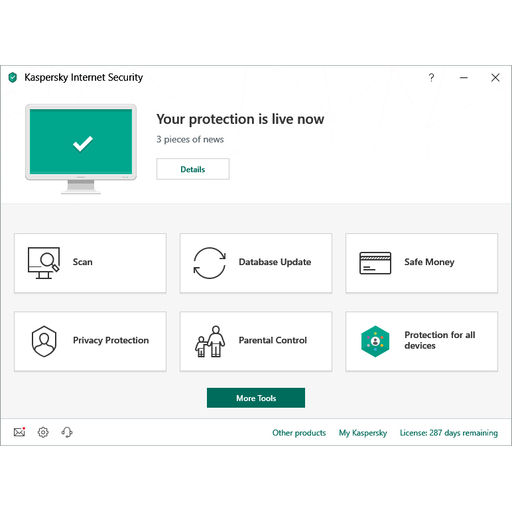Open support via the headset icon

pyautogui.click(x=67, y=432)
